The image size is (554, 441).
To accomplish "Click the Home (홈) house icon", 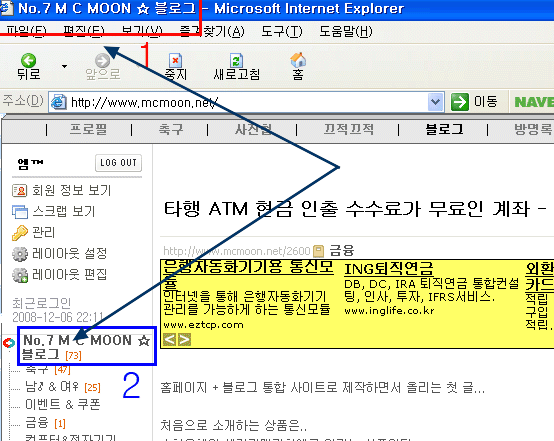I will (x=298, y=60).
